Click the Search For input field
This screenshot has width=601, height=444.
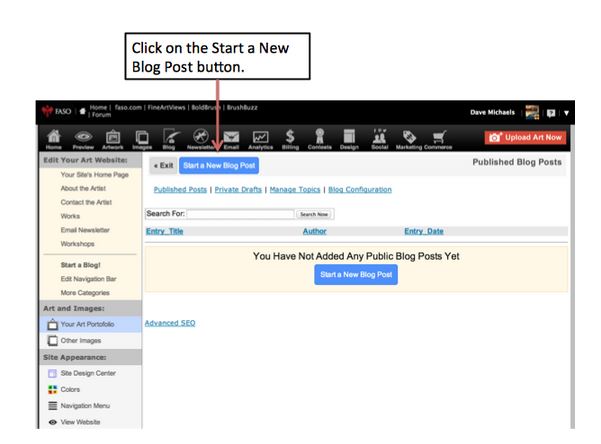point(240,214)
